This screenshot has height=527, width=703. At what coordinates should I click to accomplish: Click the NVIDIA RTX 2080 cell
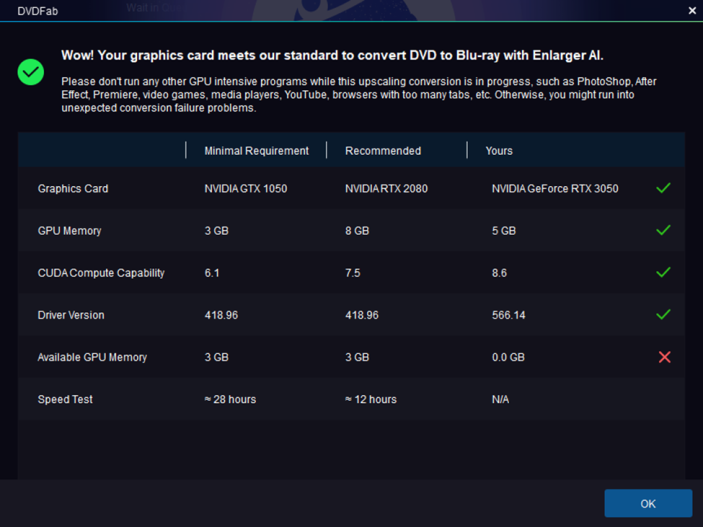coord(386,188)
